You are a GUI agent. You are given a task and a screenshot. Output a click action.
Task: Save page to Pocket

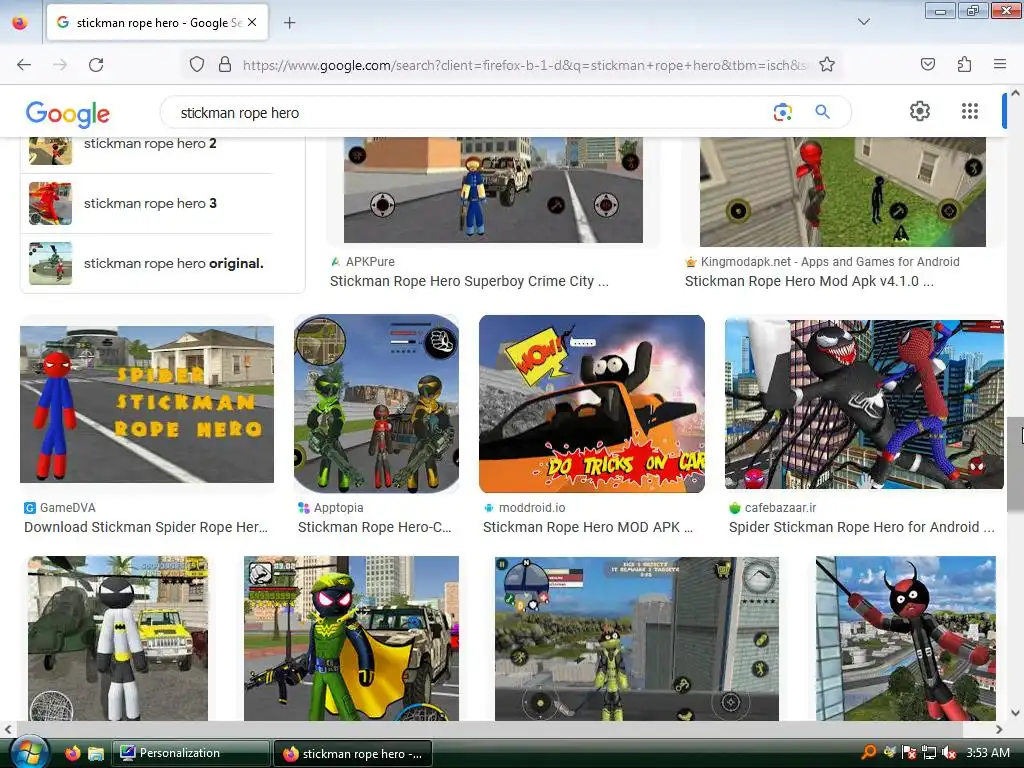927,64
